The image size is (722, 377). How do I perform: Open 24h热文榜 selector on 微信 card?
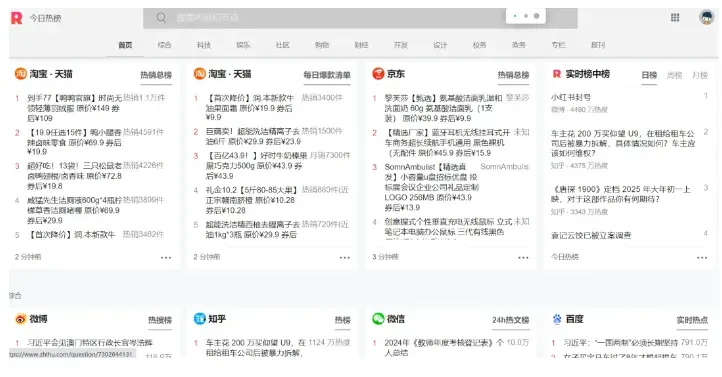[x=511, y=320]
